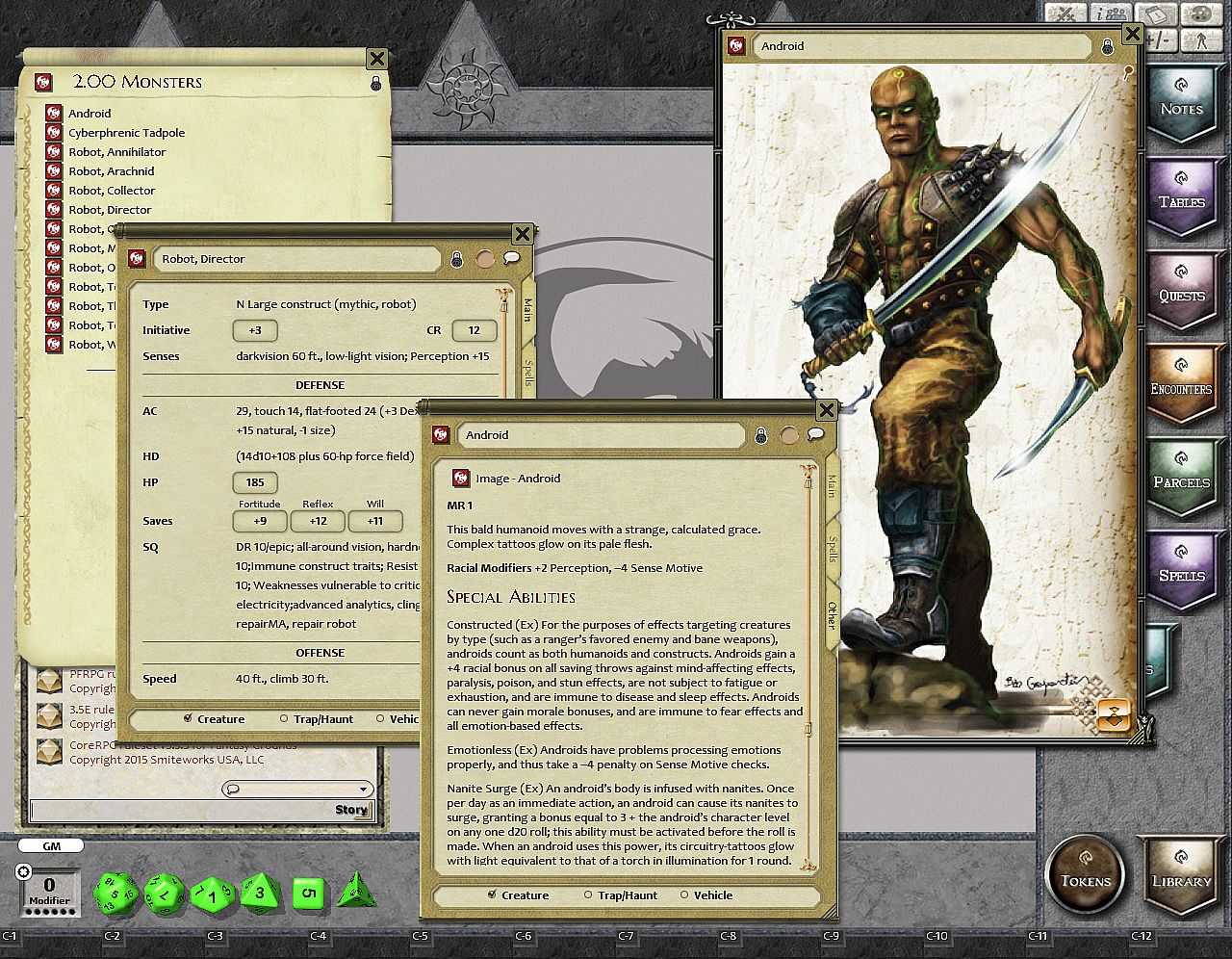Open the party sheet icon in top toolbar

tap(1111, 13)
